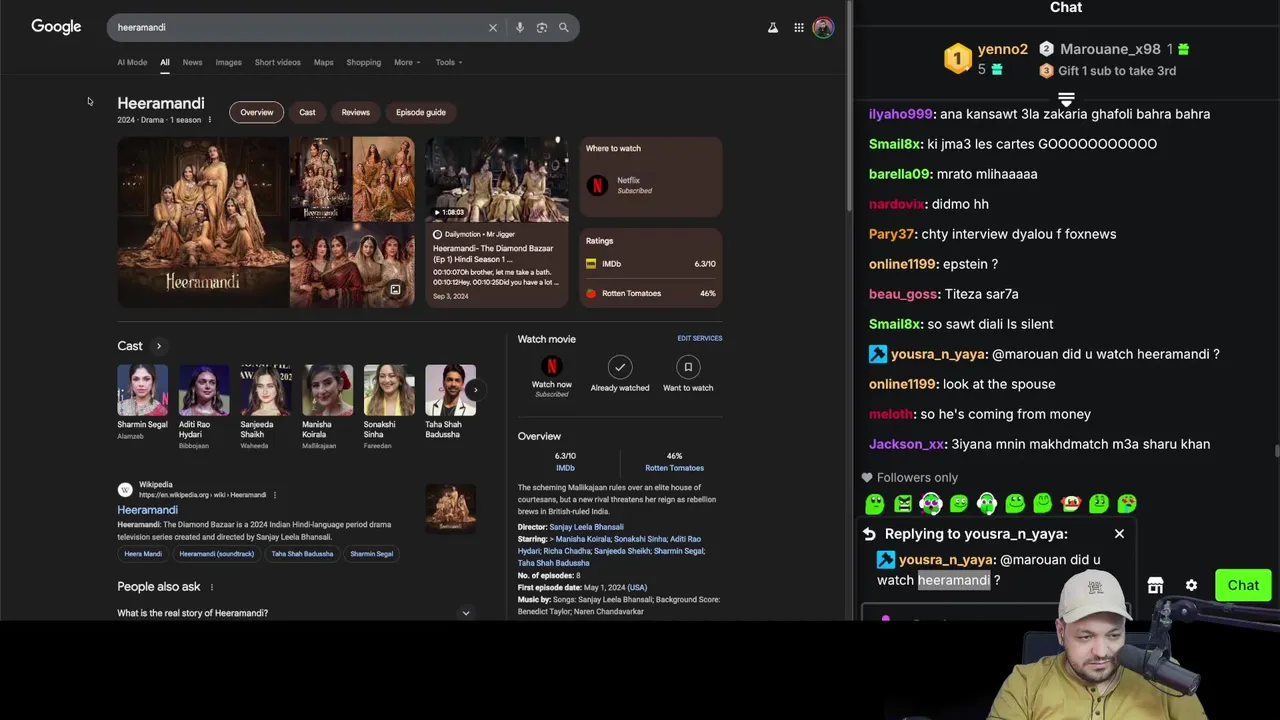Viewport: 1280px width, 720px height.
Task: Open the Maps tab
Action: (323, 62)
